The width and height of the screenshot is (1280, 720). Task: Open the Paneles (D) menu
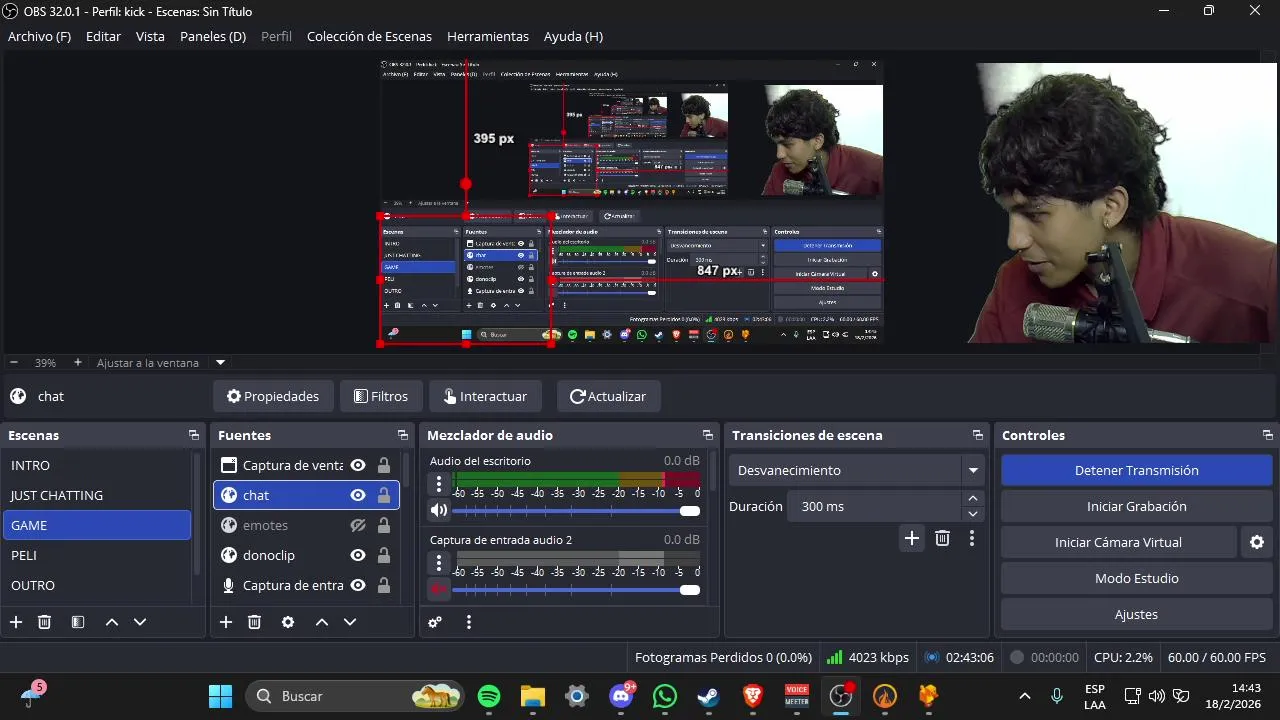click(x=213, y=36)
